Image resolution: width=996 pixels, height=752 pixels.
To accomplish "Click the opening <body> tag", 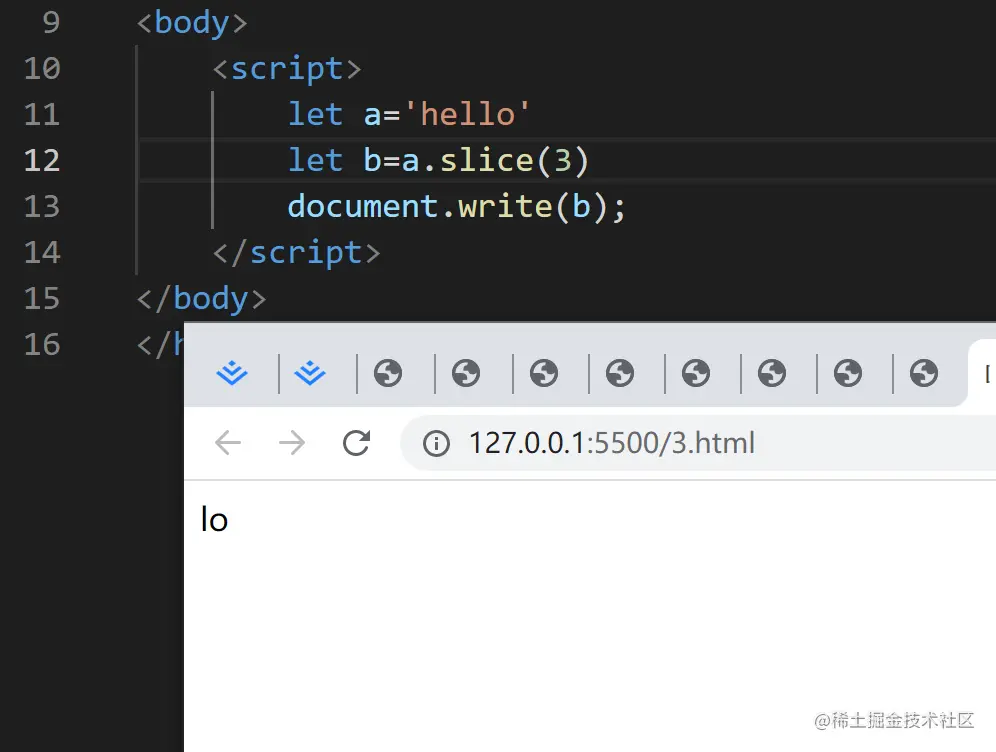I will [x=192, y=23].
